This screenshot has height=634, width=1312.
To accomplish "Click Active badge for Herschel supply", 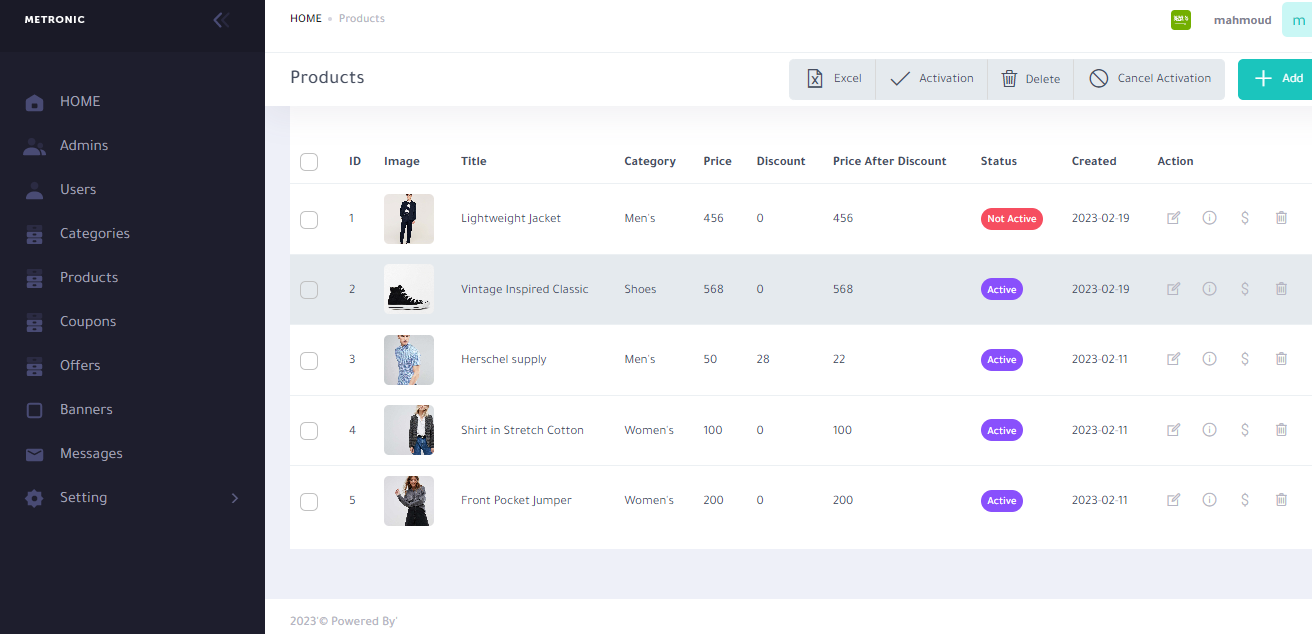I will (1001, 360).
